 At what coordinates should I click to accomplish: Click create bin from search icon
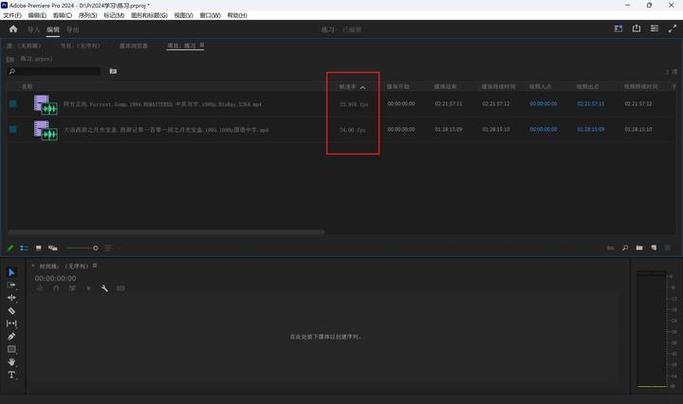(x=113, y=71)
